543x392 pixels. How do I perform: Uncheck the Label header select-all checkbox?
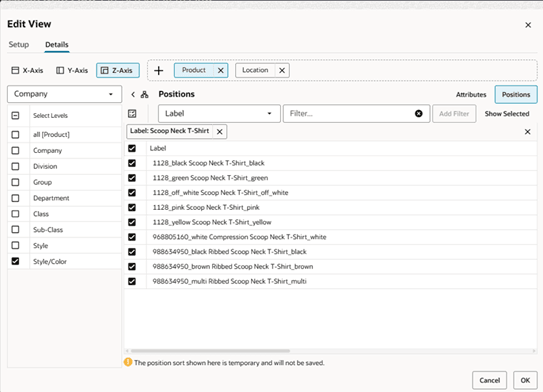pos(132,148)
